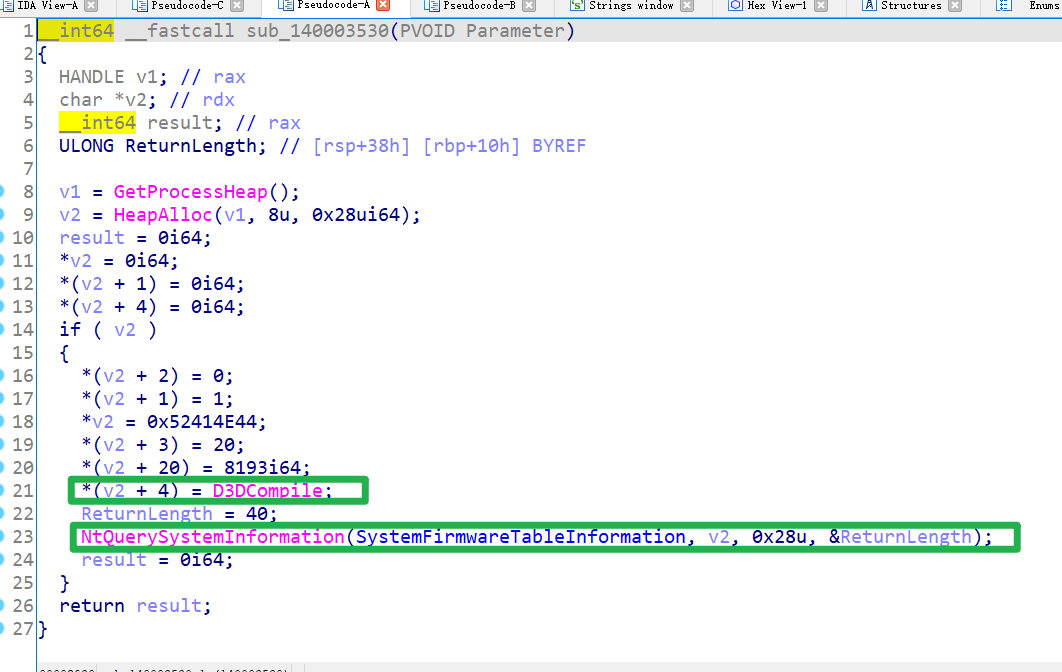Viewport: 1062px width, 672px height.
Task: Click the GetProcessHeap function call
Action: pos(191,192)
